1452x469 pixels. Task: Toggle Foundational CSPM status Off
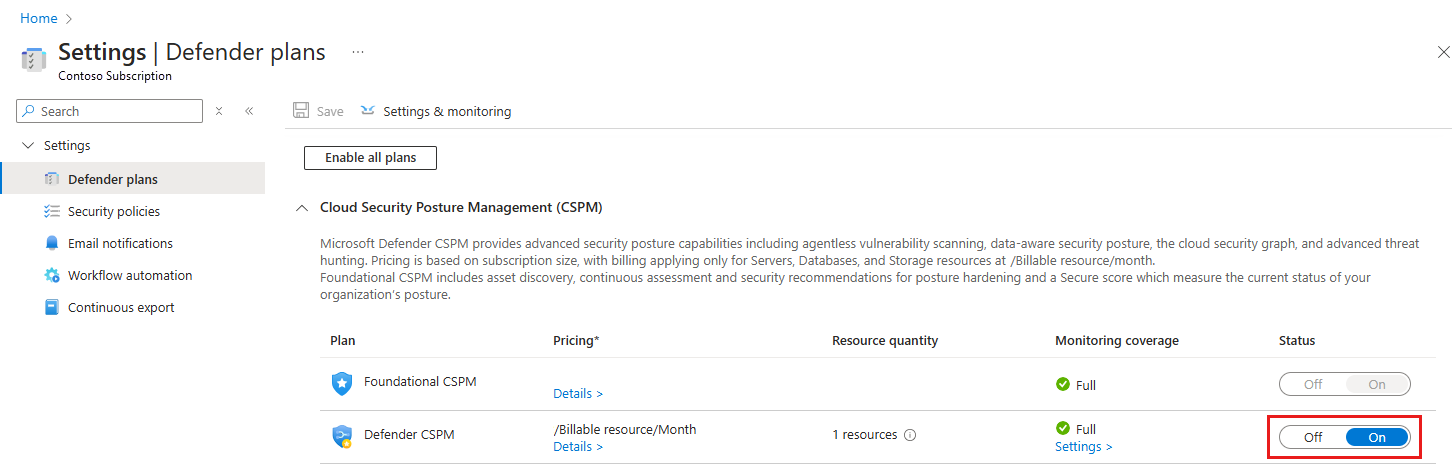click(1313, 384)
